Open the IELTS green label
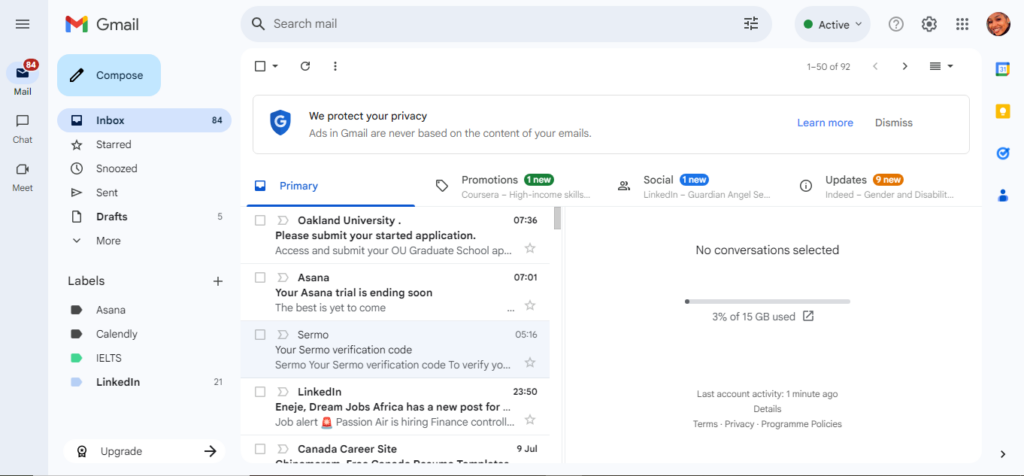1024x476 pixels. 144,358
